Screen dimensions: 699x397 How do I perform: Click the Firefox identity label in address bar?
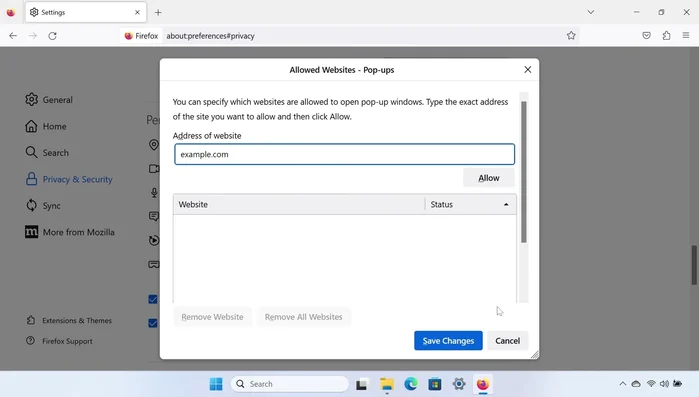click(141, 36)
